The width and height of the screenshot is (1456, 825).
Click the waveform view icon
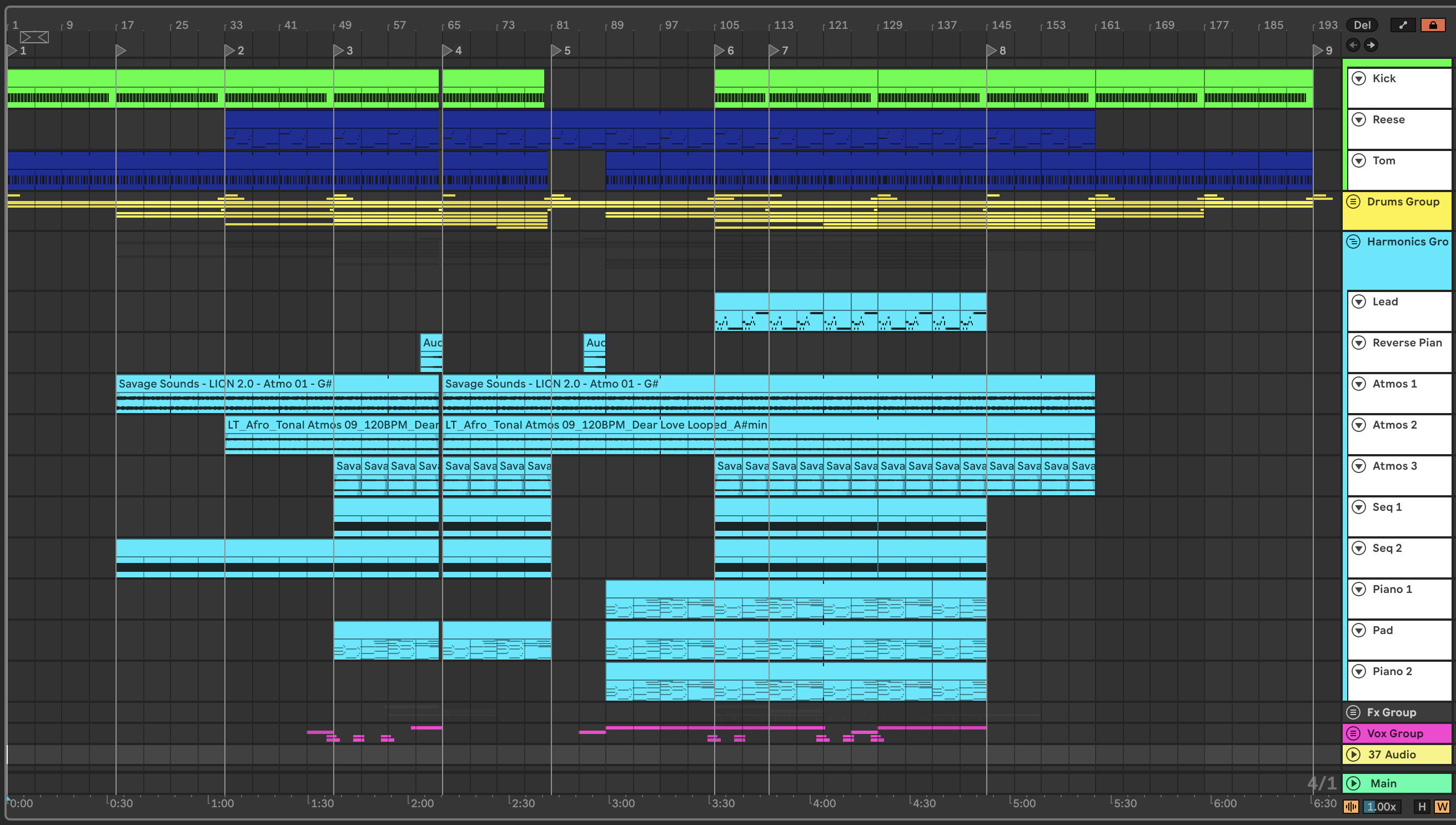(x=1351, y=806)
